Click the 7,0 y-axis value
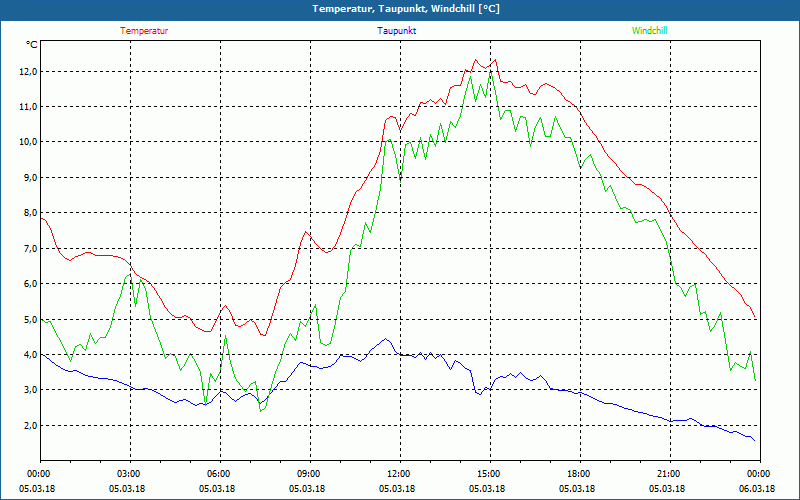 click(30, 249)
